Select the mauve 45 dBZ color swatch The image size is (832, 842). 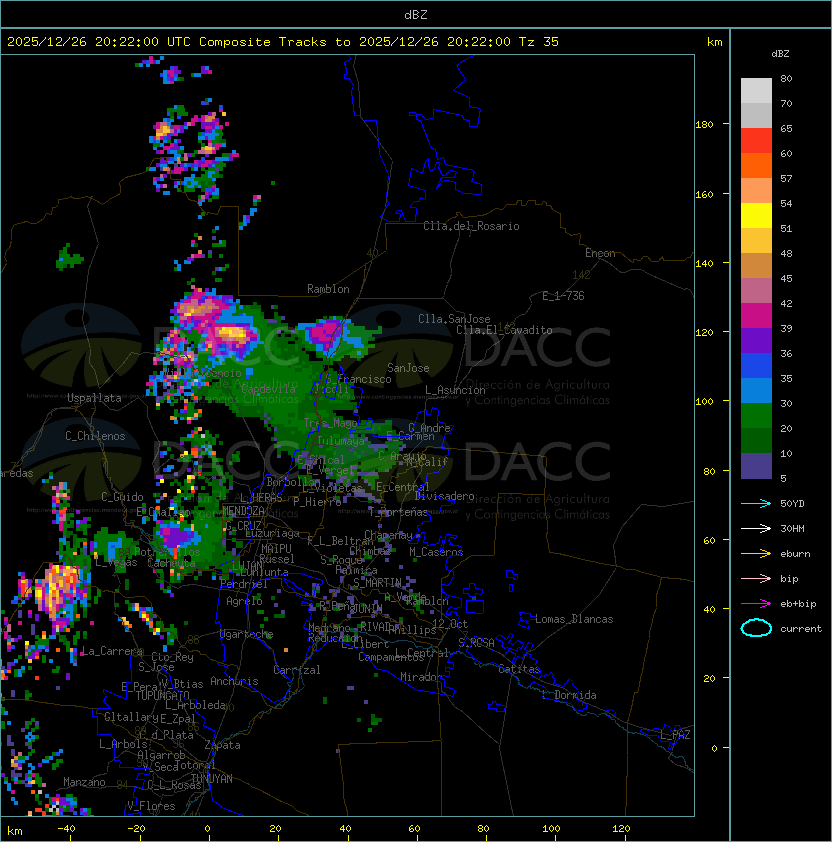756,291
